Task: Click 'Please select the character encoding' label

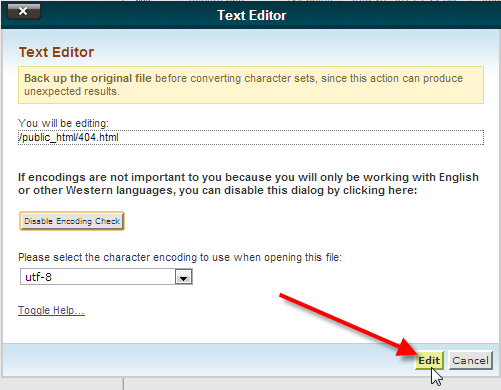Action: click(x=180, y=257)
